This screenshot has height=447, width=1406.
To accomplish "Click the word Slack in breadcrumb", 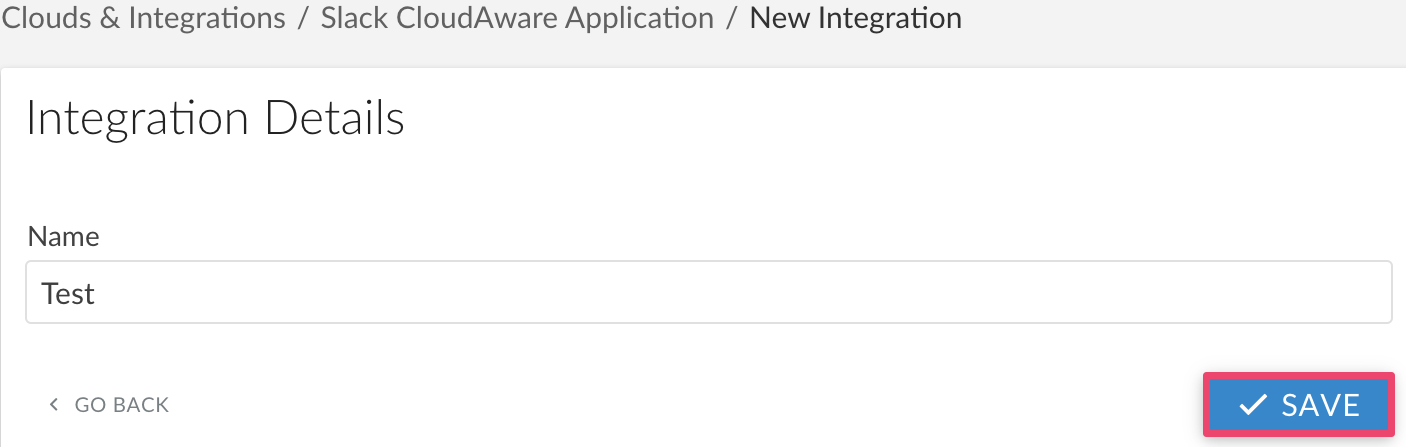I will (x=352, y=18).
